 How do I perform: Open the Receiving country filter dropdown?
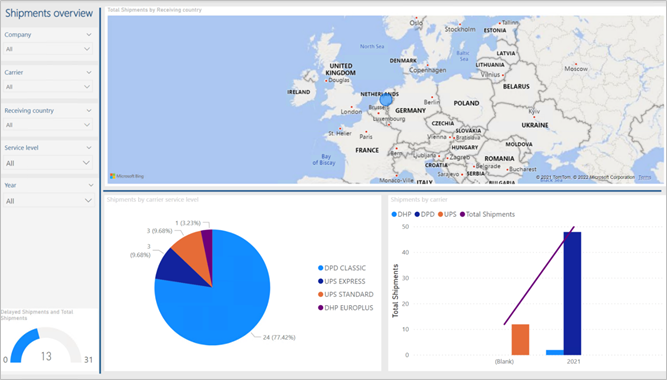pyautogui.click(x=48, y=125)
